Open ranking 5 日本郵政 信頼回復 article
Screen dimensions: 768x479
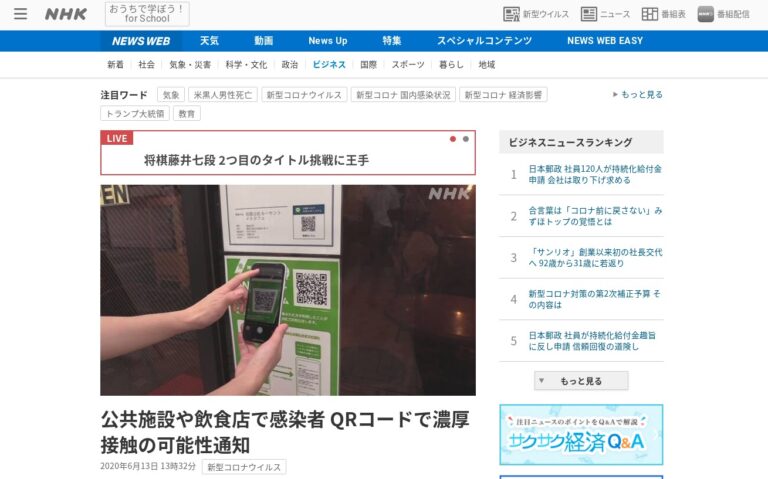tap(592, 341)
